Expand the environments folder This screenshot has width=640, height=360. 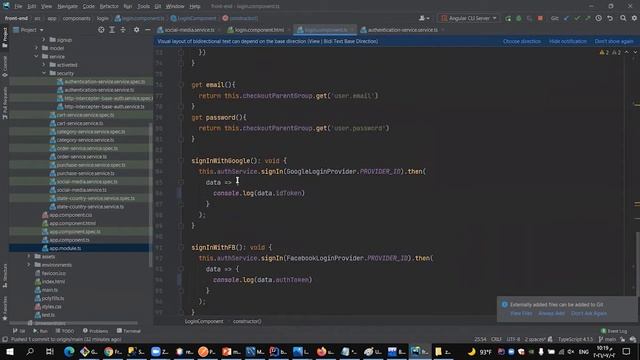point(29,265)
